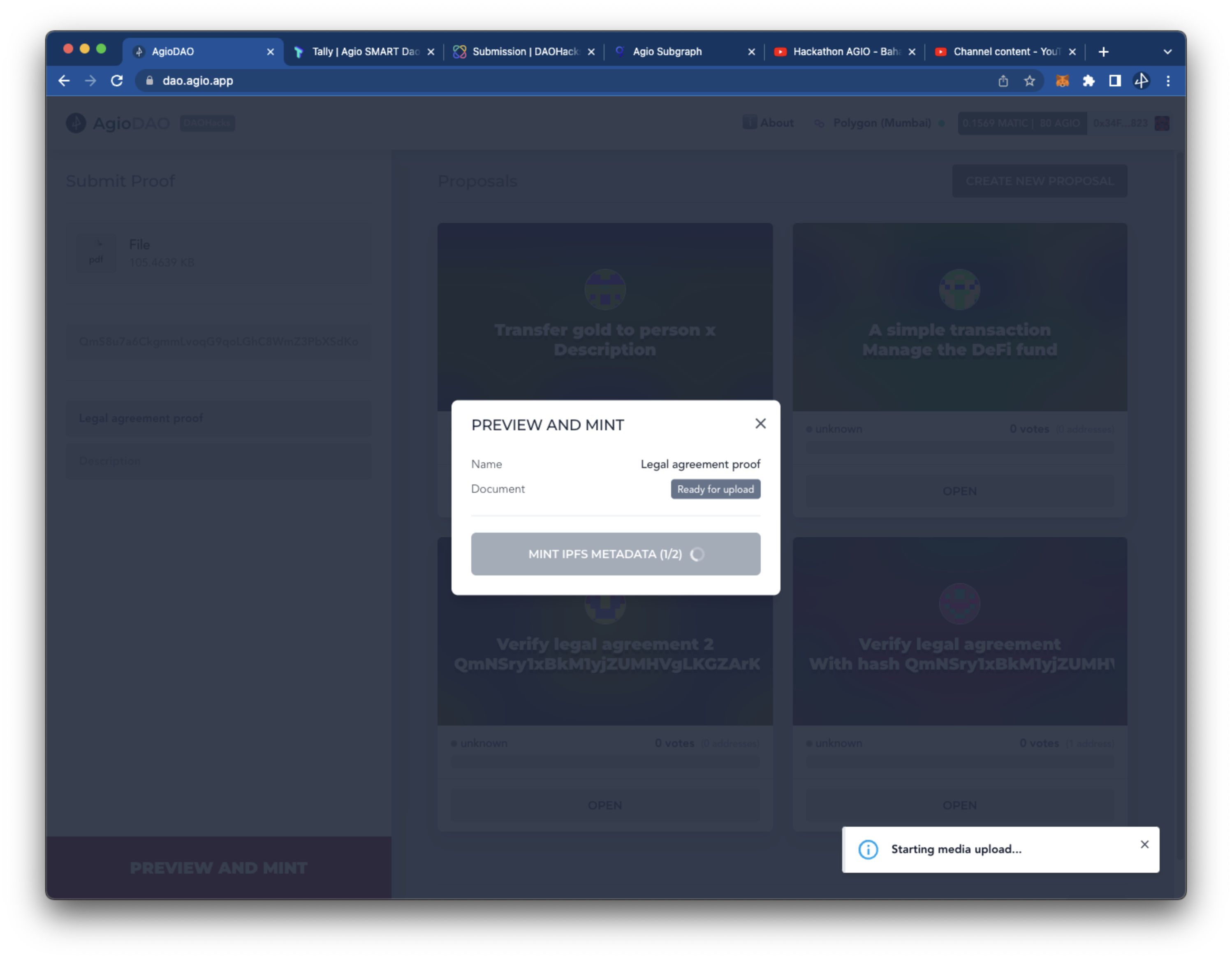Click the vote progress bar of Verify legal agreement 2
This screenshot has width=1232, height=960.
pyautogui.click(x=605, y=762)
